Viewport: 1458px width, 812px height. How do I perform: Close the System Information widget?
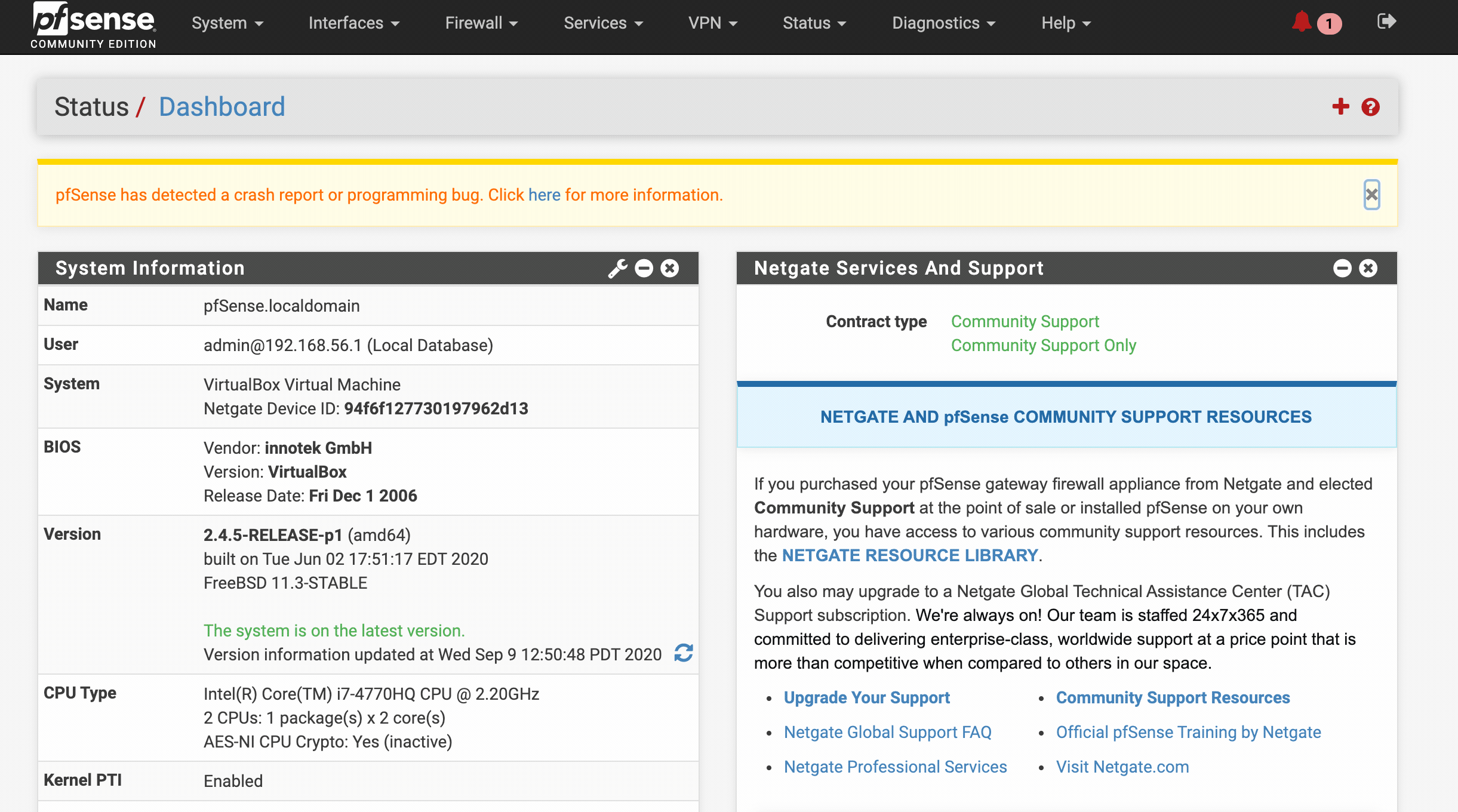pyautogui.click(x=670, y=269)
